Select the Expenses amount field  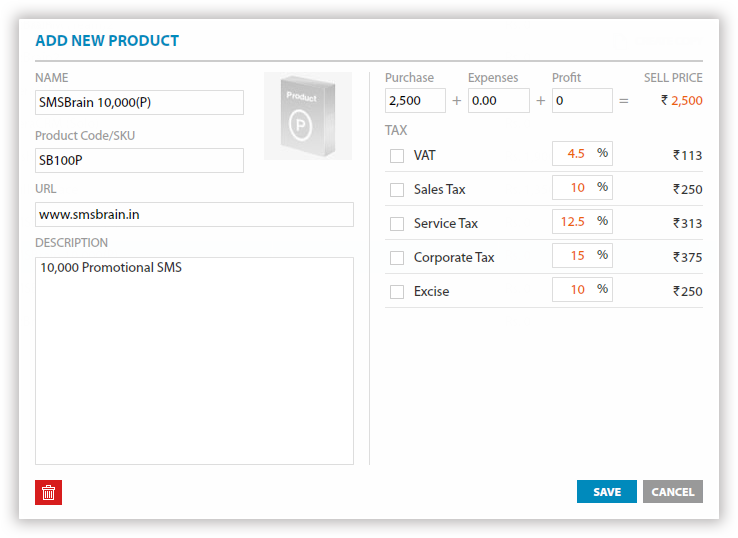click(498, 101)
